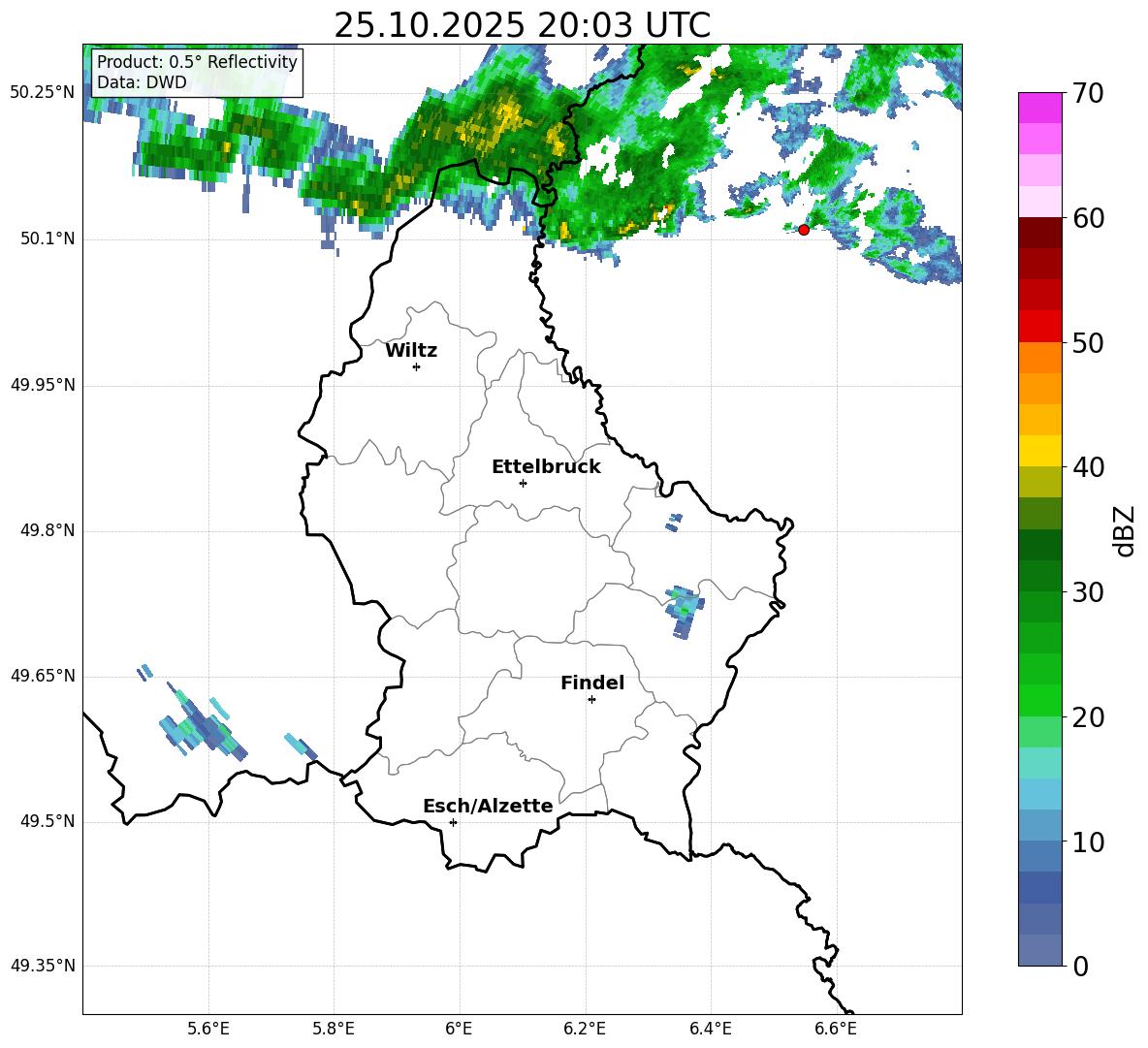The height and width of the screenshot is (1048, 1148).
Task: Click the 6.6°E longitude label
Action: [836, 1029]
